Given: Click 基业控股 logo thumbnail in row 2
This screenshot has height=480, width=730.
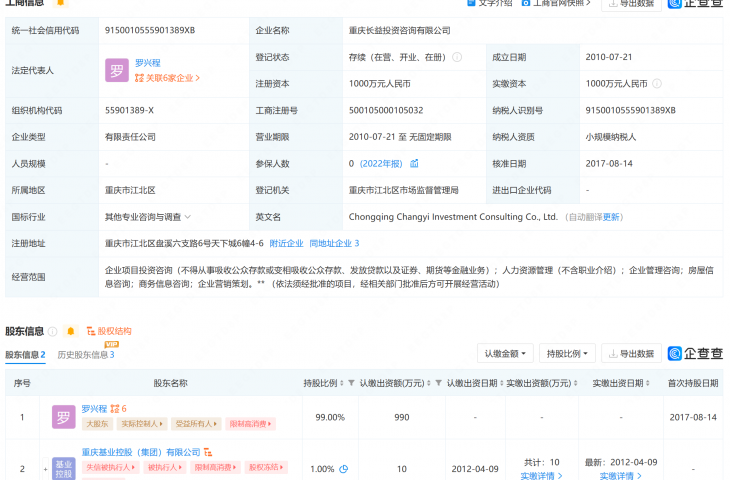Looking at the screenshot, I should tap(64, 468).
